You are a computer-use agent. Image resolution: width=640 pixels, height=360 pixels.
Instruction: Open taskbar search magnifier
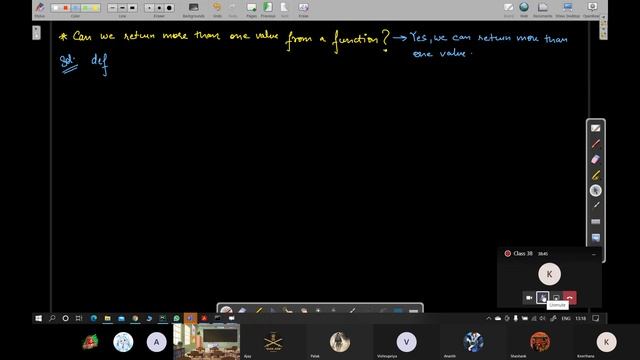pyautogui.click(x=52, y=318)
